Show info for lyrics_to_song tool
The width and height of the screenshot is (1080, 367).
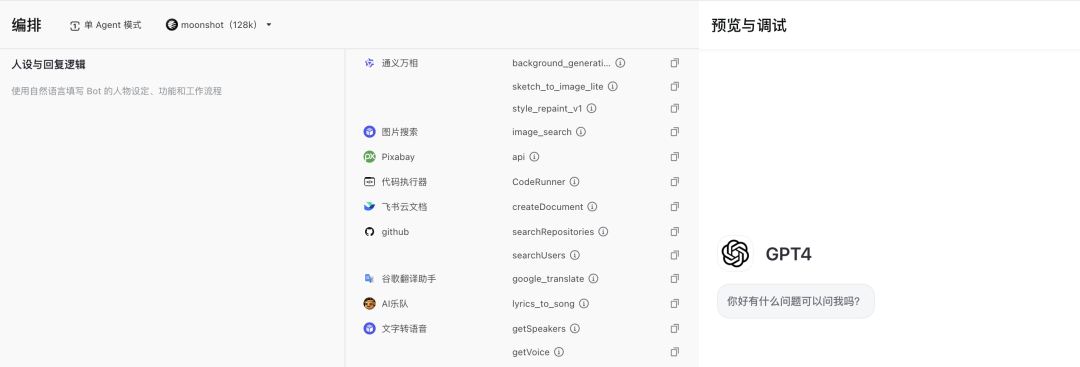click(584, 303)
